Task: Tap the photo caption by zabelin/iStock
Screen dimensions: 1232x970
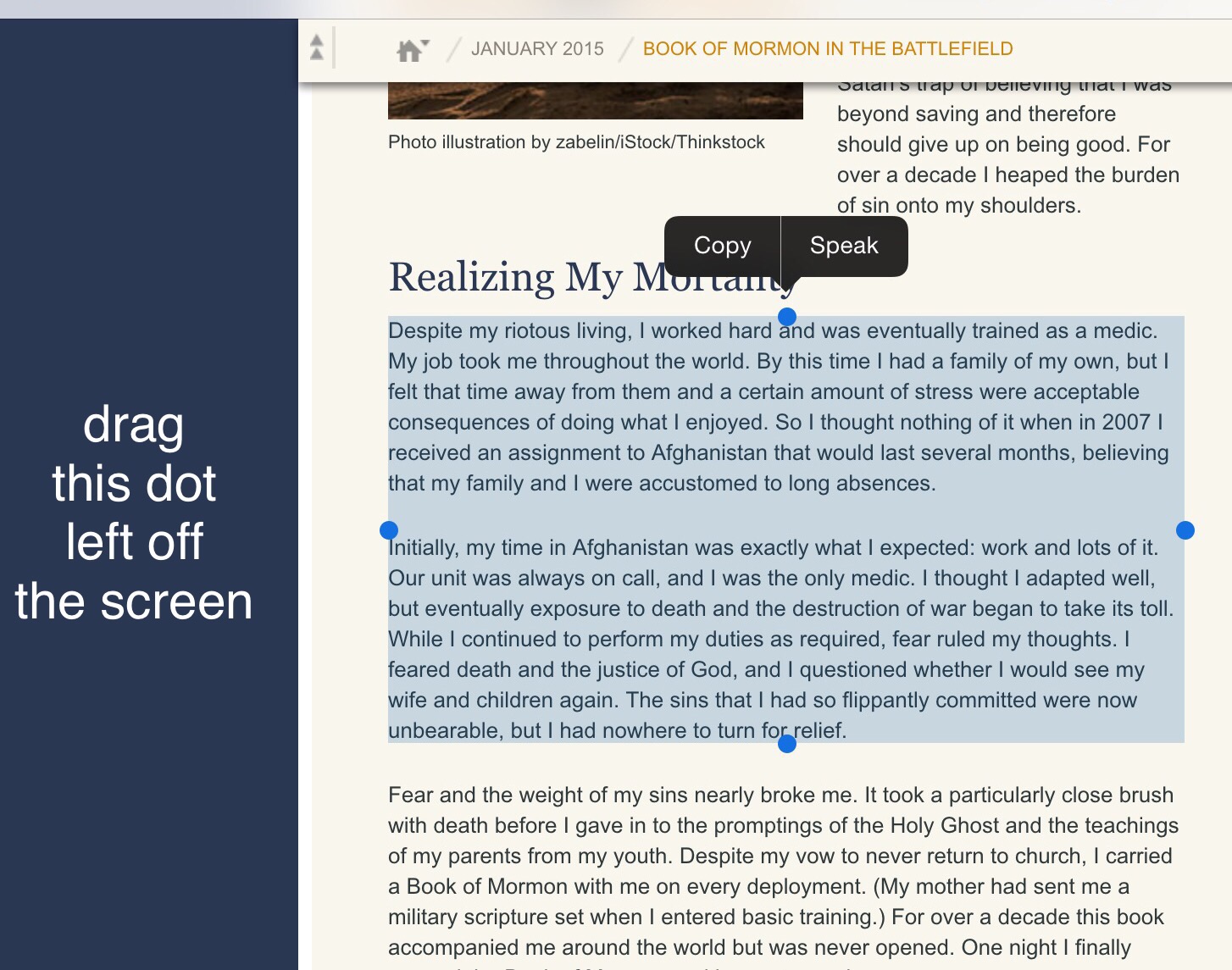Action: click(576, 142)
